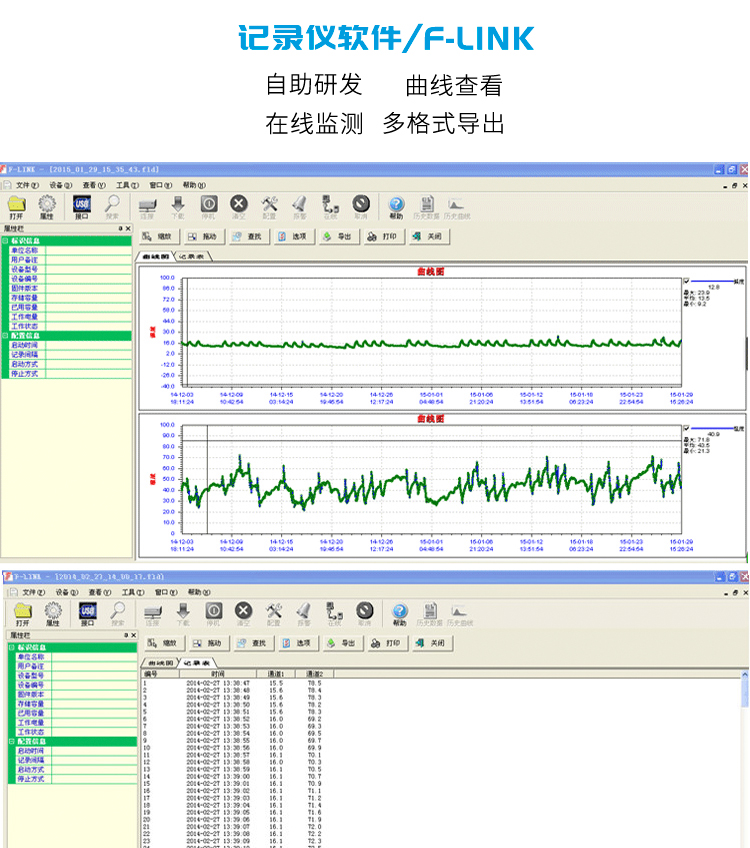Select USB 接口 icon in lower window
The height and width of the screenshot is (848, 750).
[88, 614]
